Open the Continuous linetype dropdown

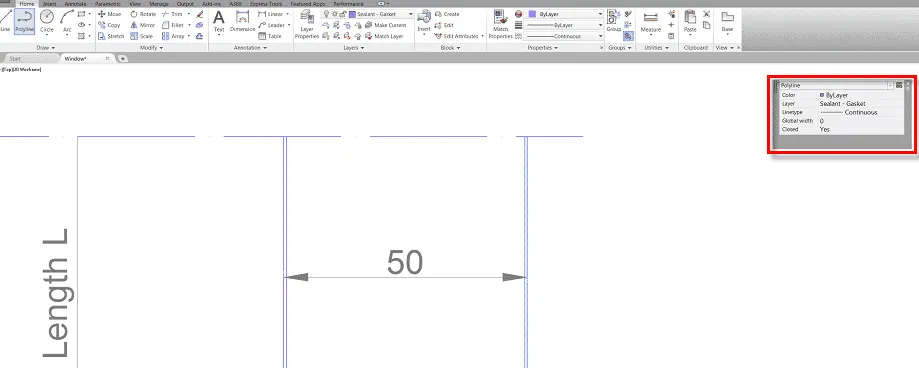click(600, 36)
